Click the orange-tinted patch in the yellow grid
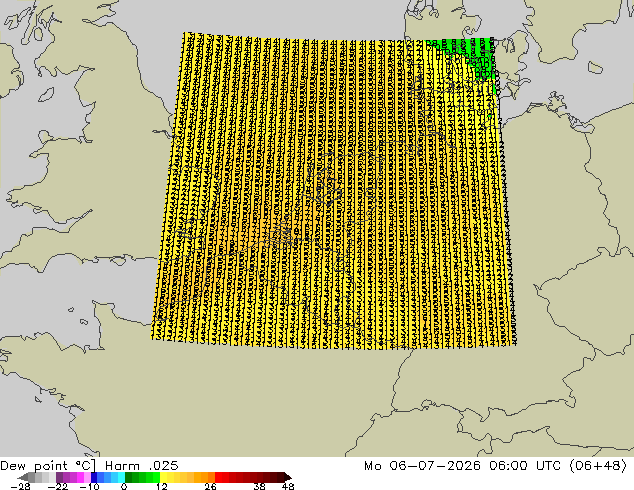 pyautogui.click(x=247, y=234)
